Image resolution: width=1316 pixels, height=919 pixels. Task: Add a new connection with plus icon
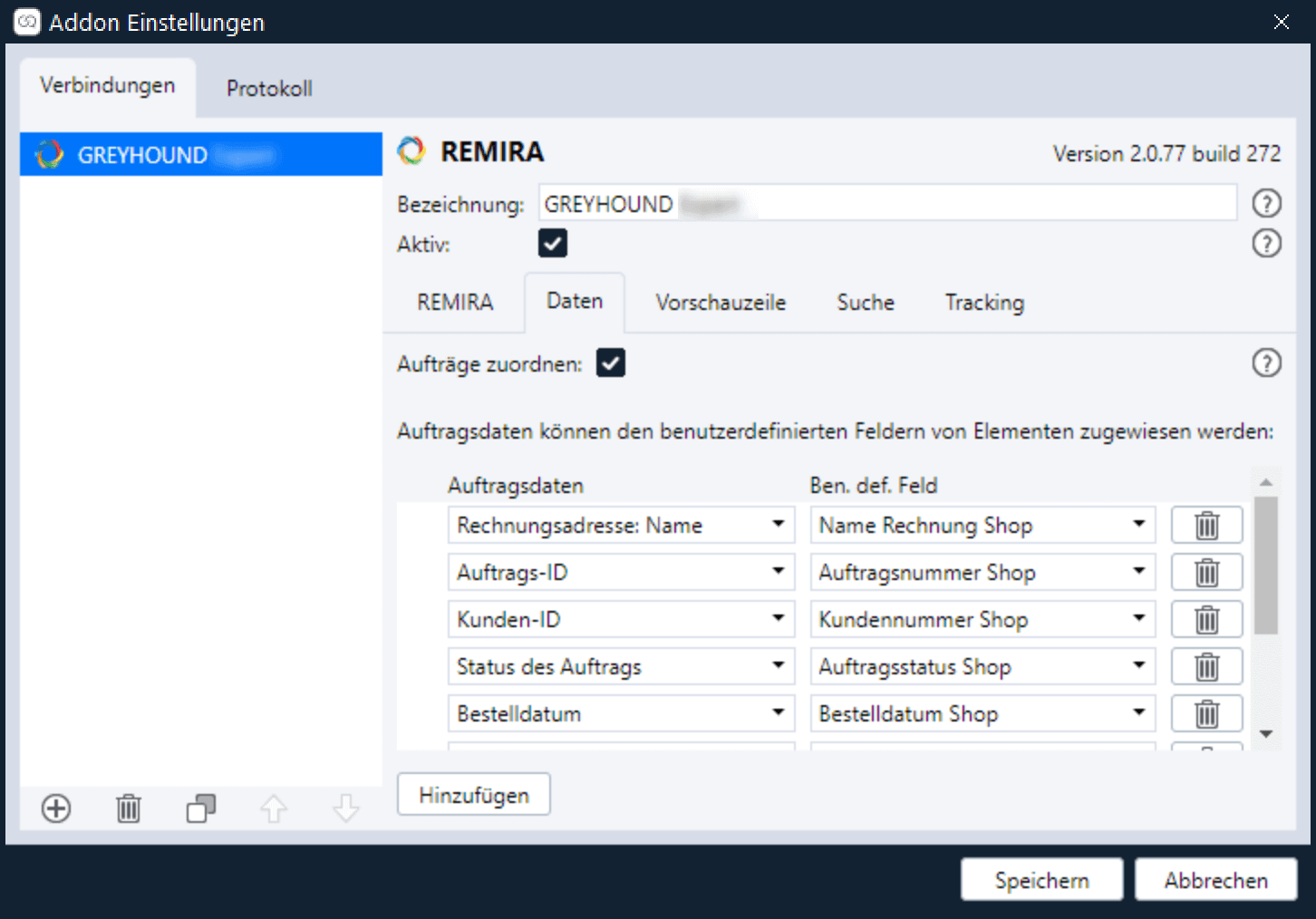[x=56, y=808]
